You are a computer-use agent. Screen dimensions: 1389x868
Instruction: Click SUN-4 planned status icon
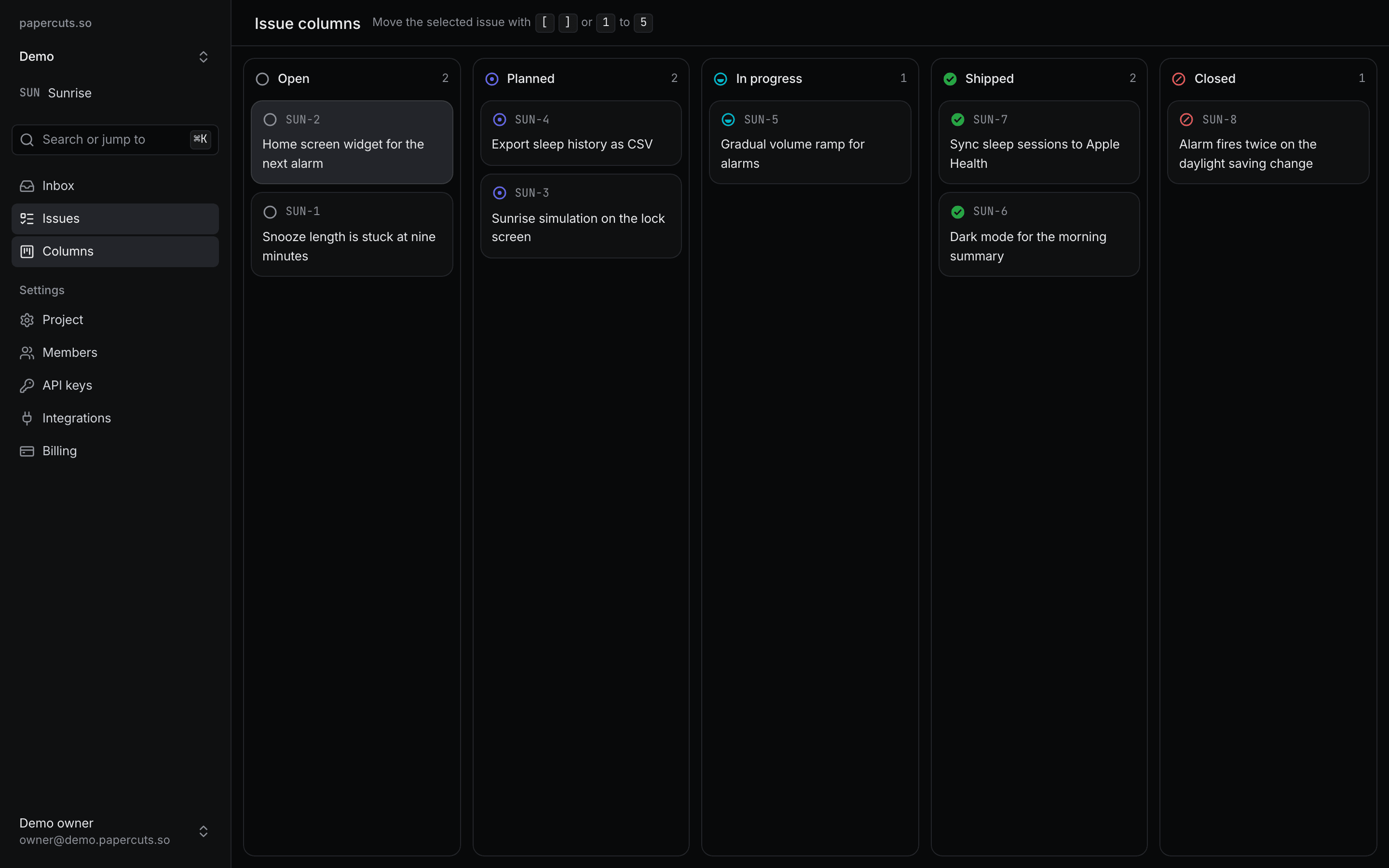499,120
